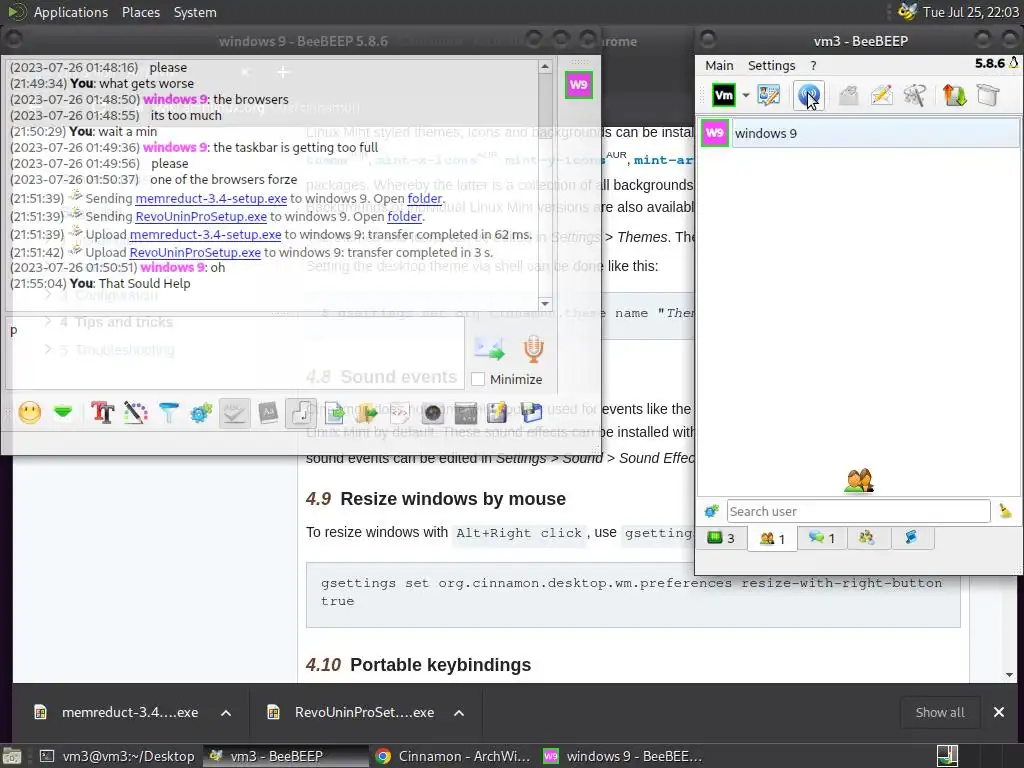Viewport: 1024px width, 768px height.
Task: Open the Settings menu in vm3 BeeBEEP
Action: coord(771,65)
